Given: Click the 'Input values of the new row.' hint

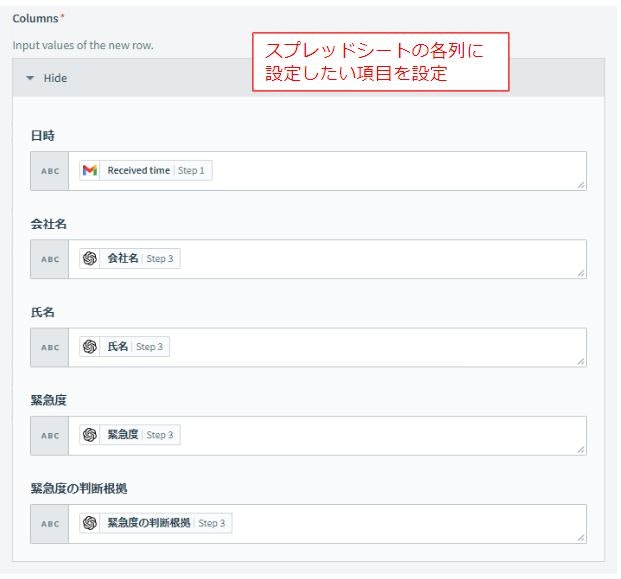Looking at the screenshot, I should [83, 46].
